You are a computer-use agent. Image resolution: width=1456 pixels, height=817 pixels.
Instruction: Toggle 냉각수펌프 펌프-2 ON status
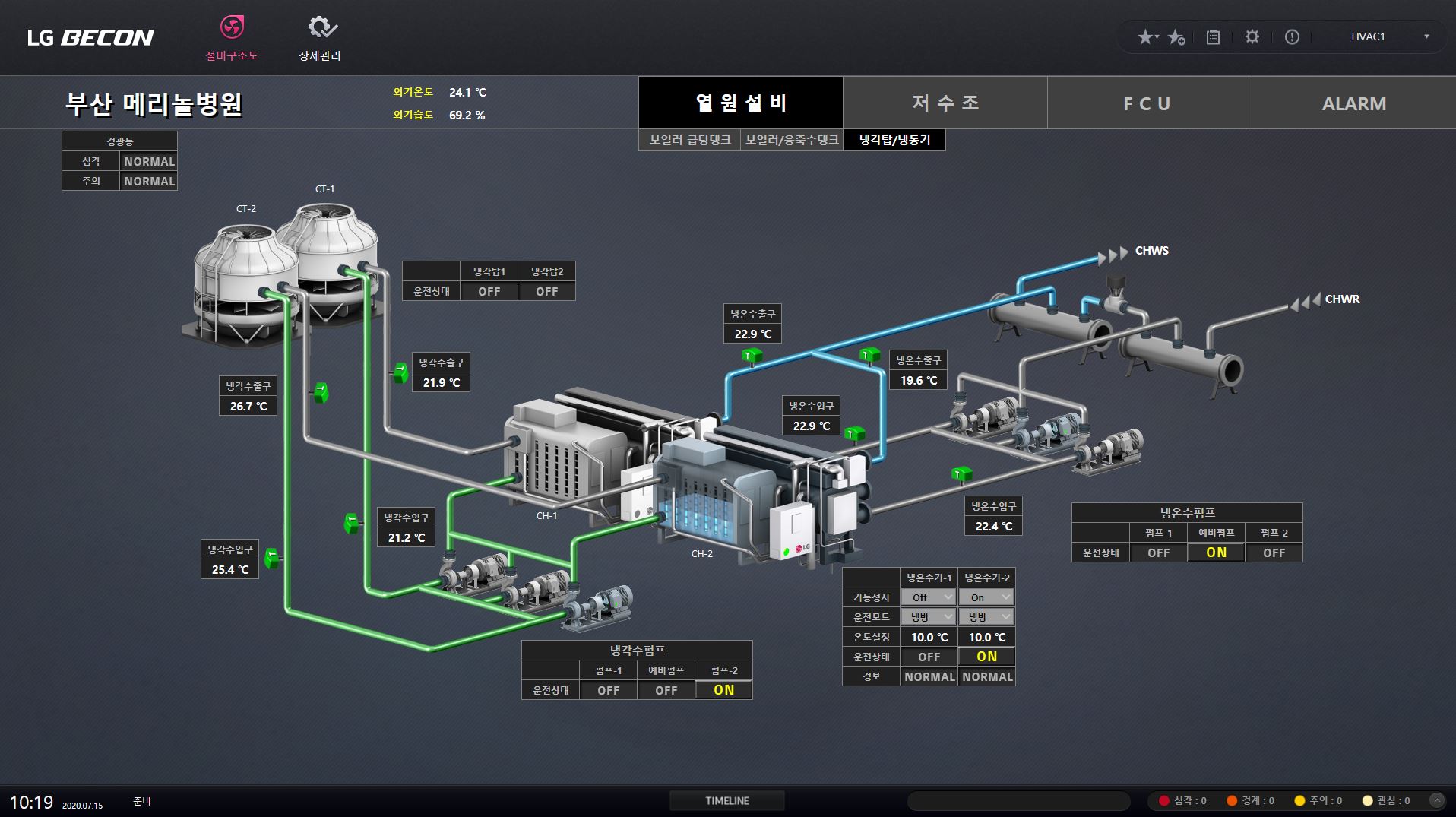click(x=723, y=690)
